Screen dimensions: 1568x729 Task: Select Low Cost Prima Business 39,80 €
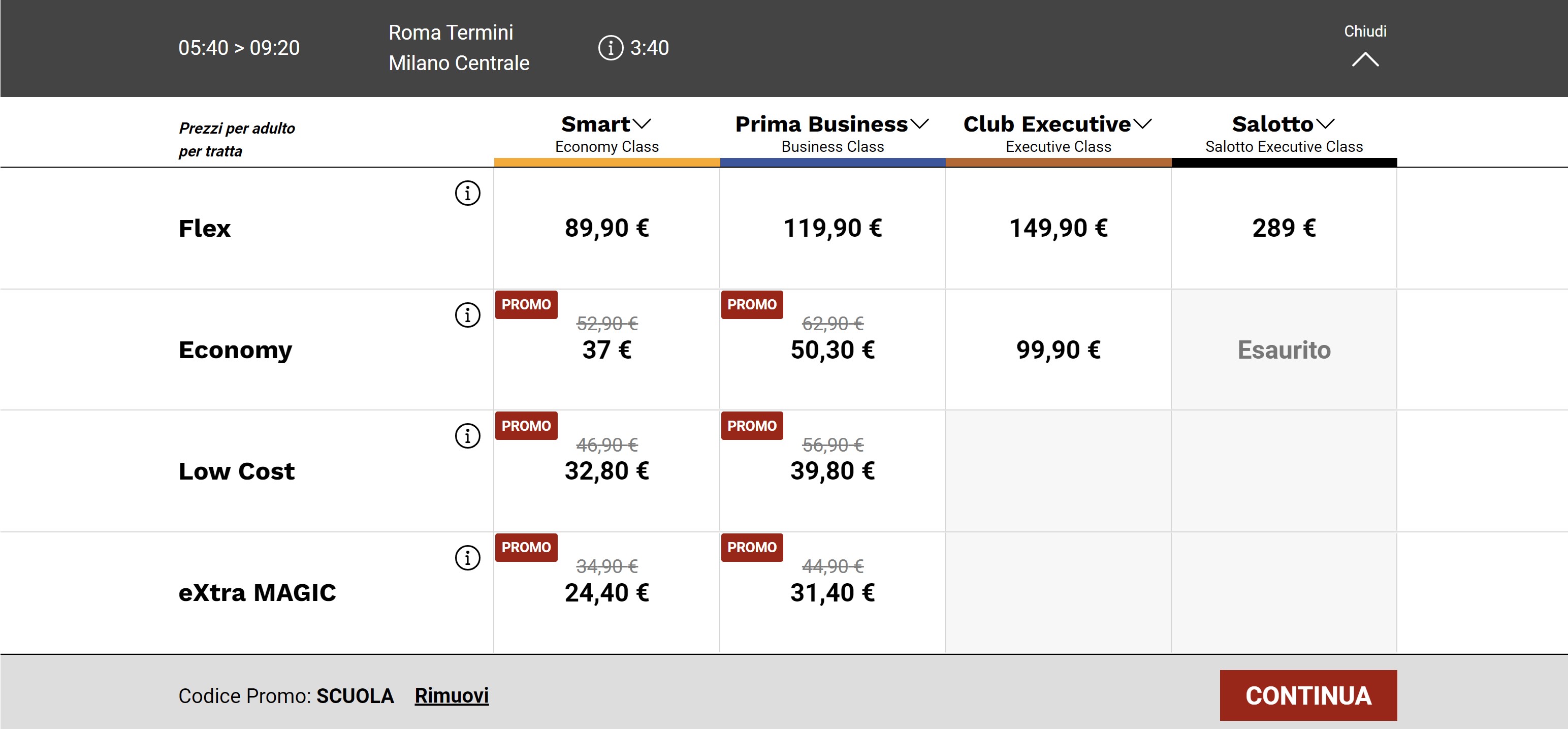point(832,471)
